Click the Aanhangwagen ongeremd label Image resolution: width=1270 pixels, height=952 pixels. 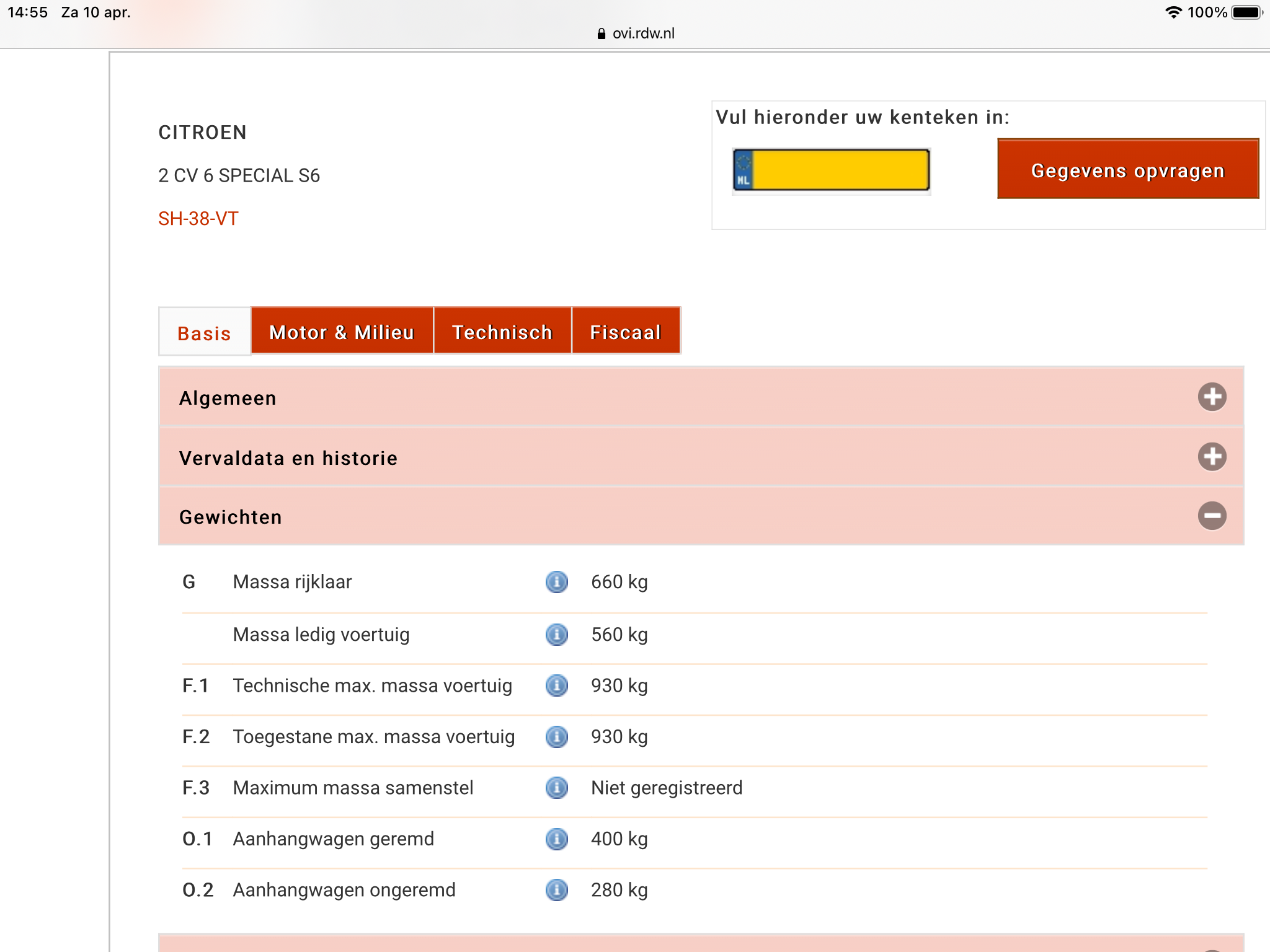[344, 890]
